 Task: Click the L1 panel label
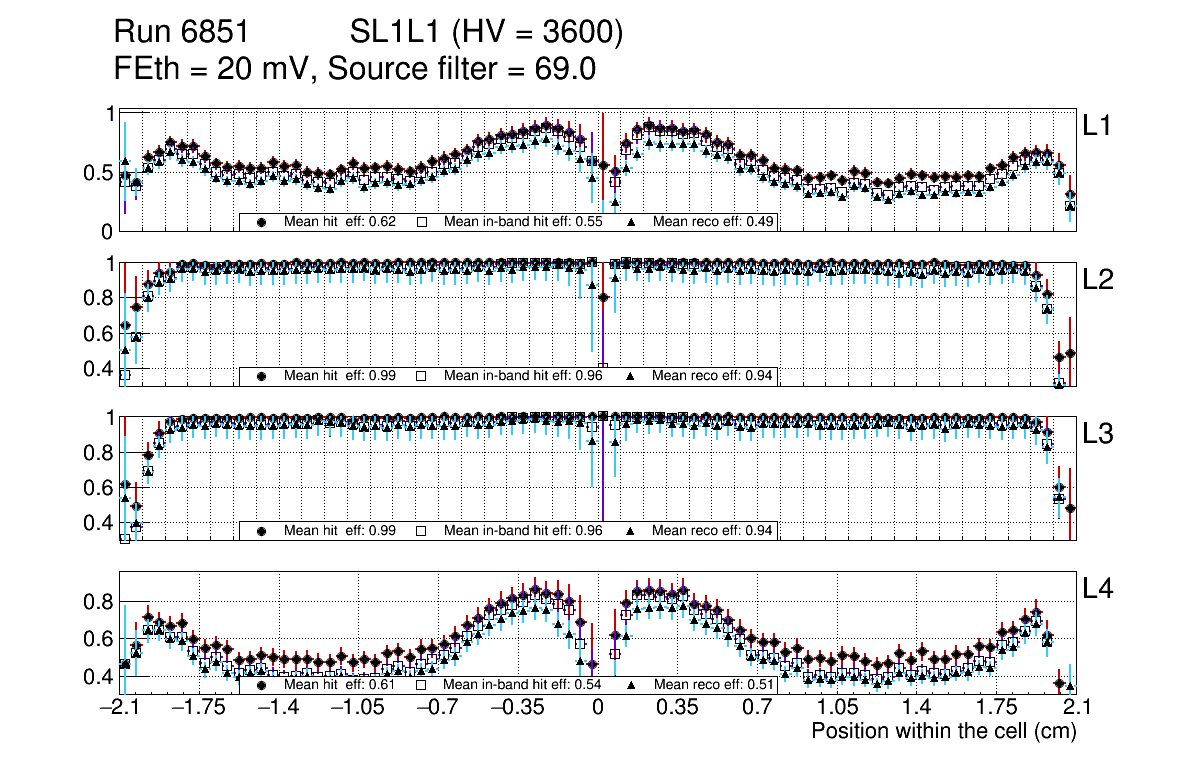1097,126
